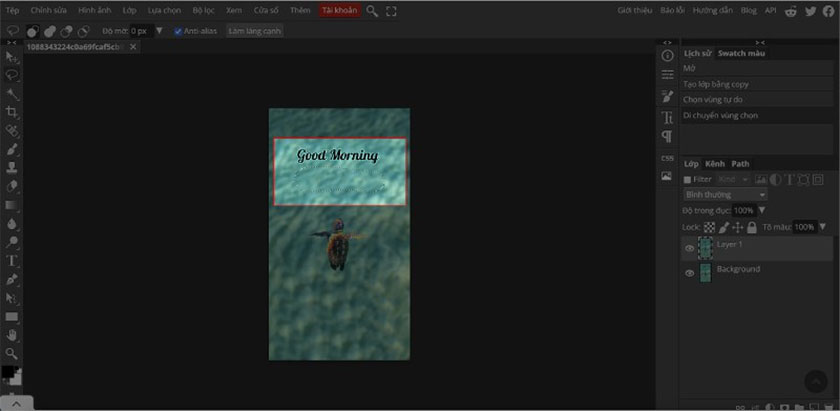The image size is (840, 411).
Task: Open the Tô màu fill dropdown arrow
Action: tap(822, 227)
